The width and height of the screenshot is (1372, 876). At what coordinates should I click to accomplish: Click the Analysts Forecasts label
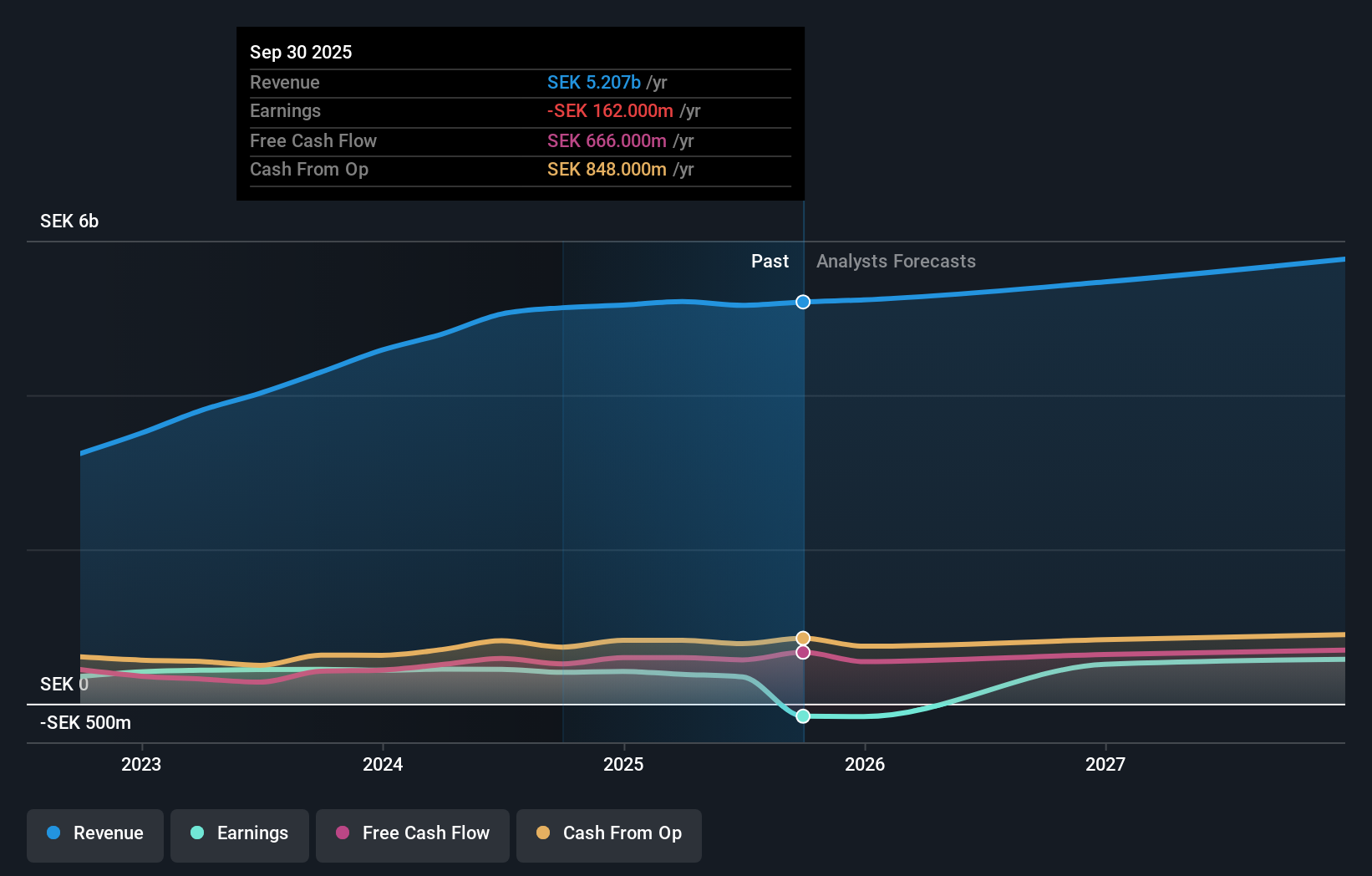(896, 262)
